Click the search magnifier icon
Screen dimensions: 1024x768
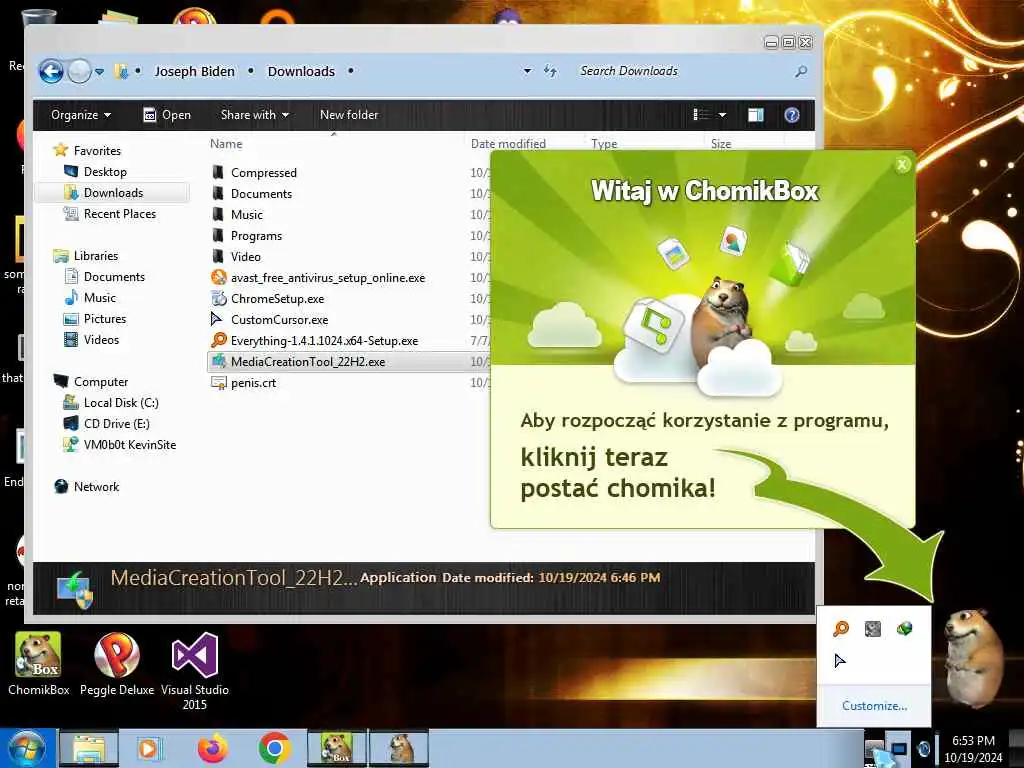click(801, 71)
